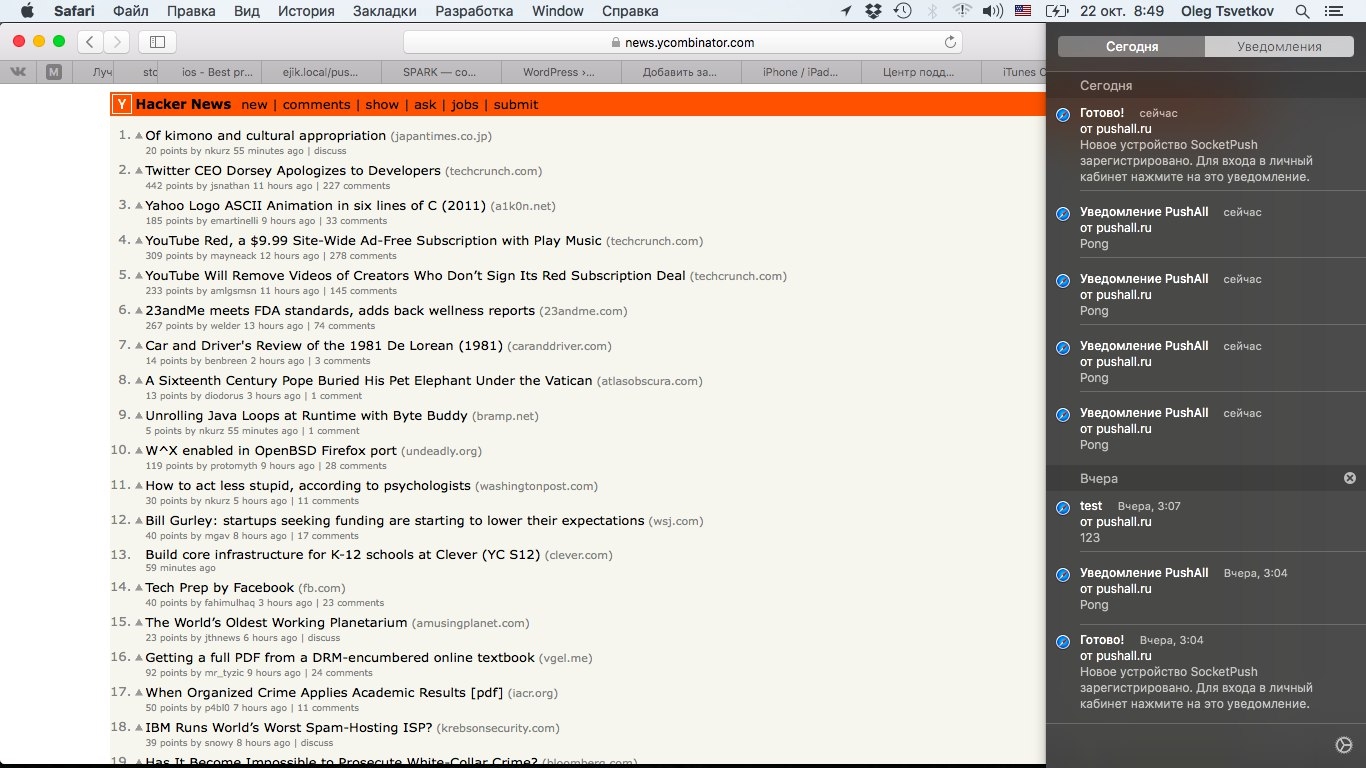Viewport: 1366px width, 768px height.
Task: Go back with Safari's back arrow
Action: tap(90, 42)
